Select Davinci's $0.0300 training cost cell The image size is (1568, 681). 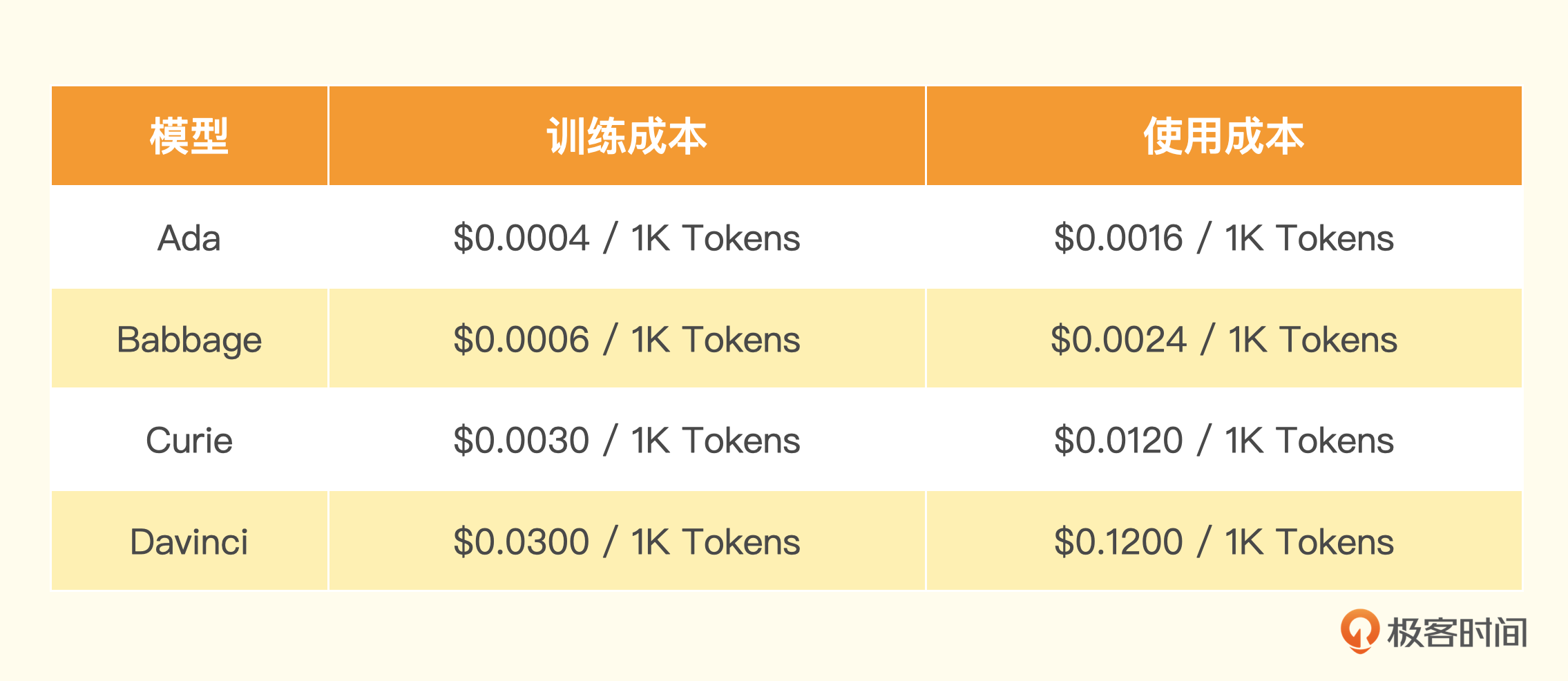tap(627, 542)
